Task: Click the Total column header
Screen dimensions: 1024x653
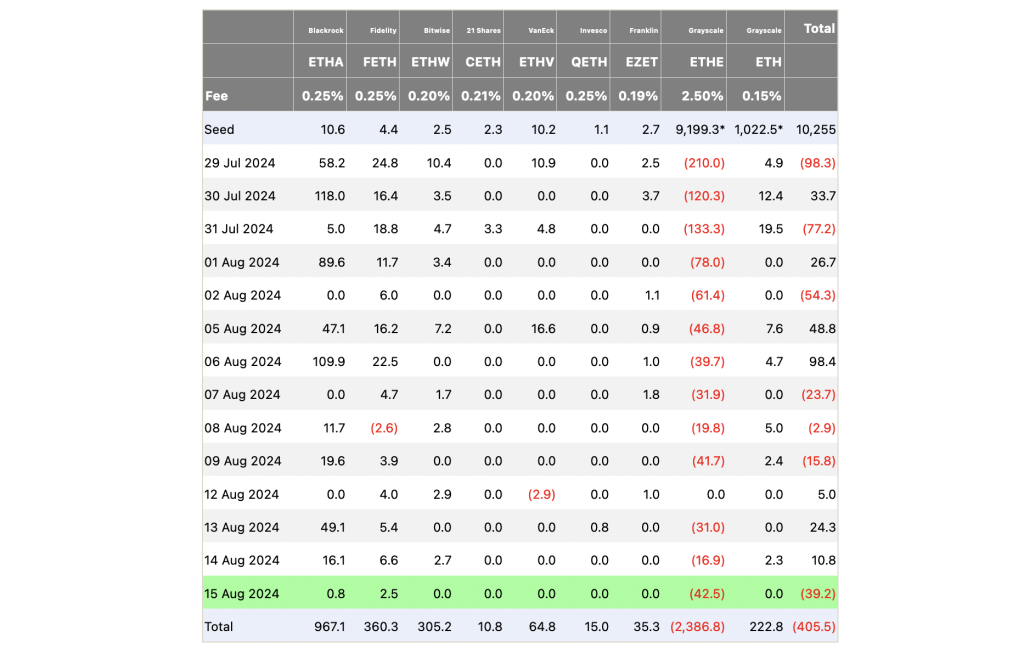Action: (819, 29)
